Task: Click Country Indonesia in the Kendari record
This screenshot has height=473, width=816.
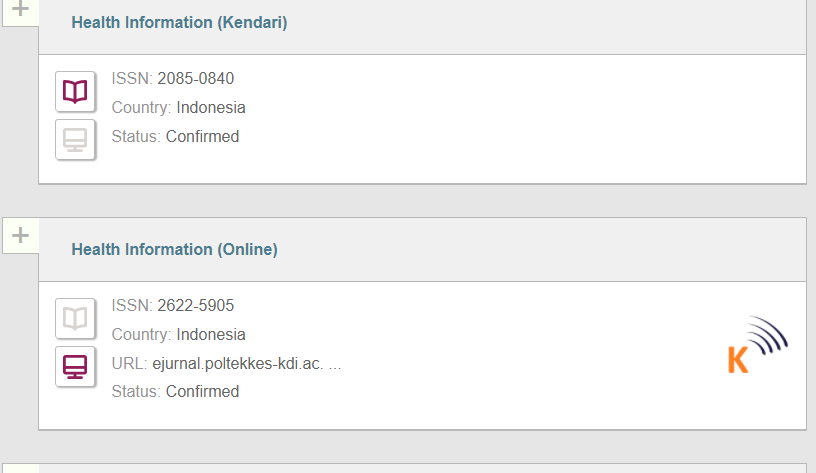Action: point(210,108)
